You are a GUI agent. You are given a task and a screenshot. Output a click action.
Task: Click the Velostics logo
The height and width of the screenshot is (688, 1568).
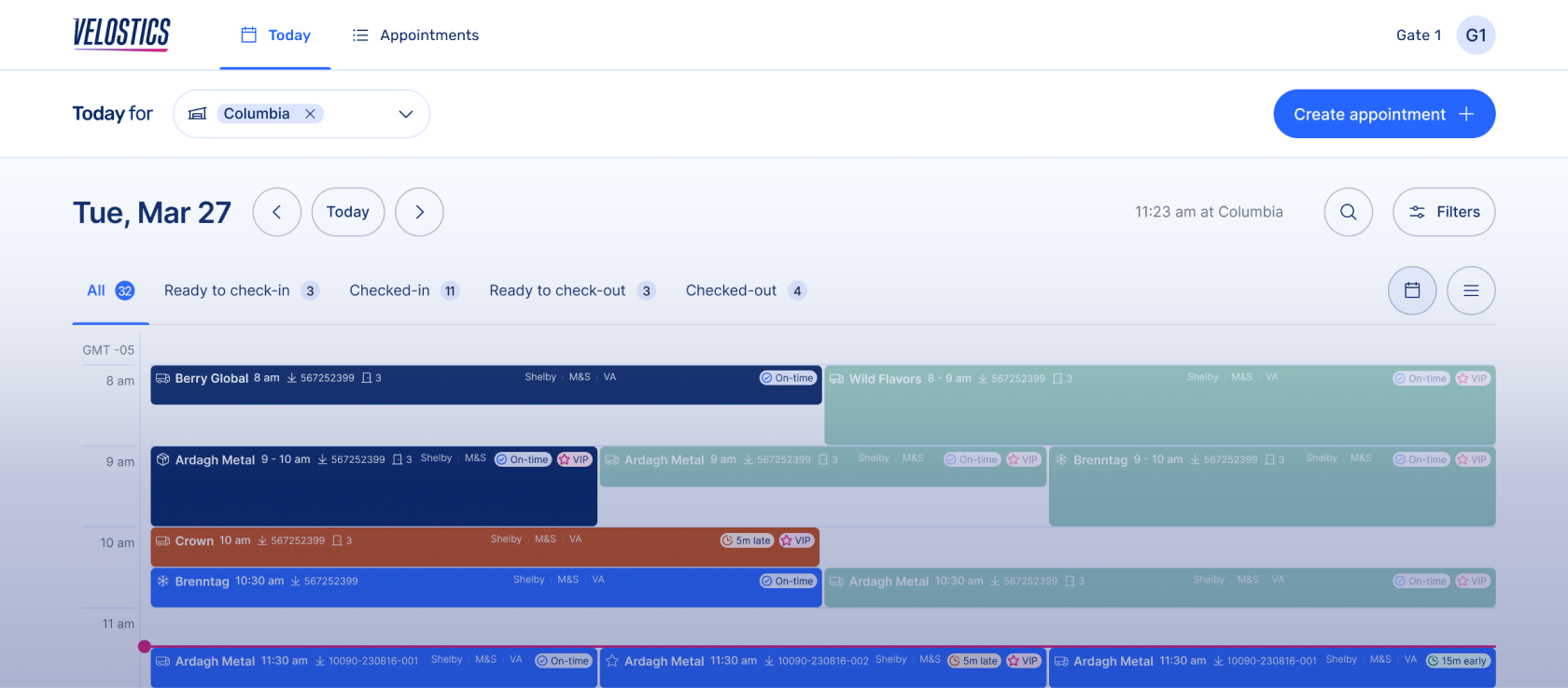pos(121,34)
